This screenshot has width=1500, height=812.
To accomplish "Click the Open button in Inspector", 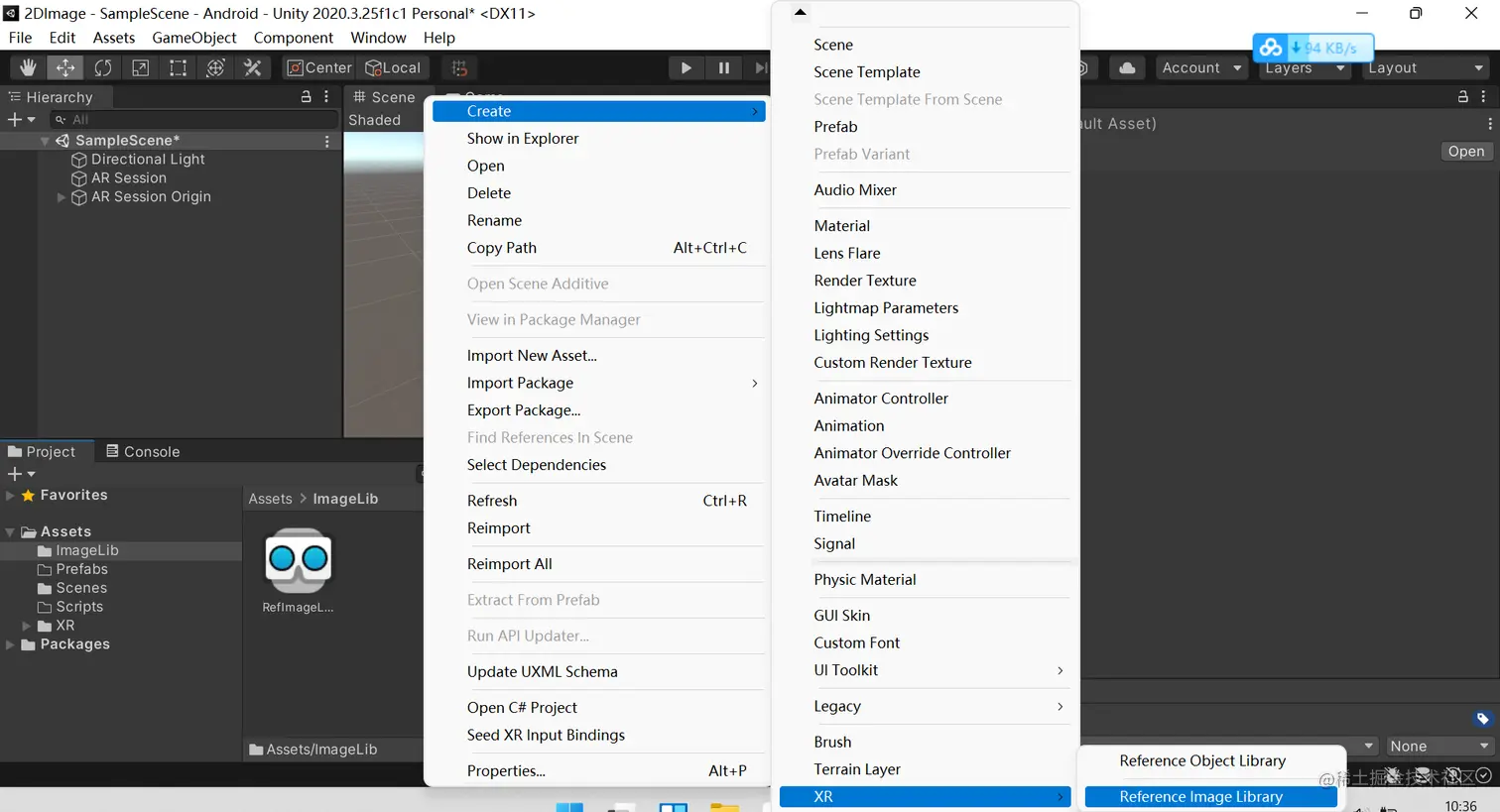I will [x=1465, y=152].
